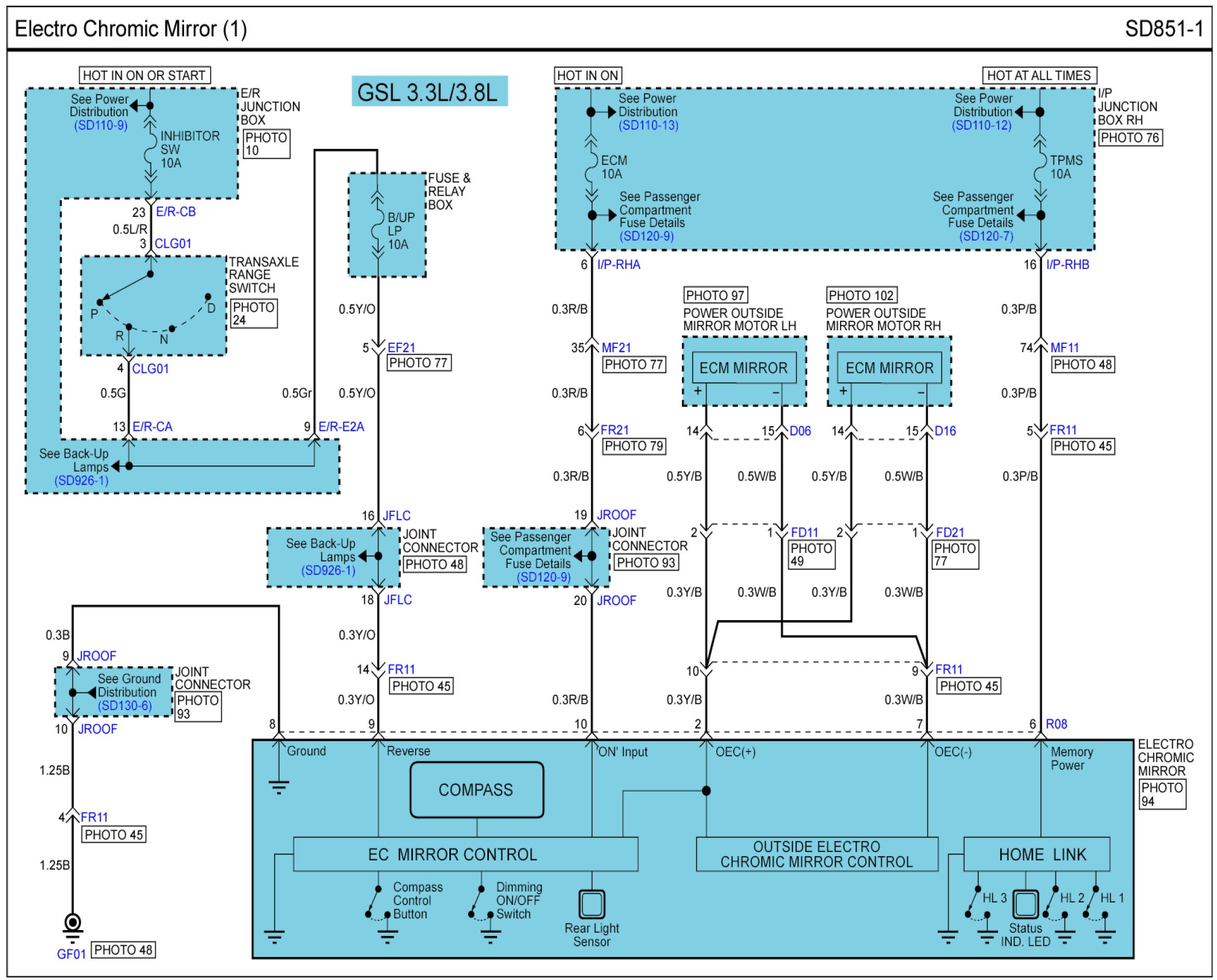Click the LH ECM MIRROR box
Image resolution: width=1217 pixels, height=980 pixels.
(x=743, y=368)
